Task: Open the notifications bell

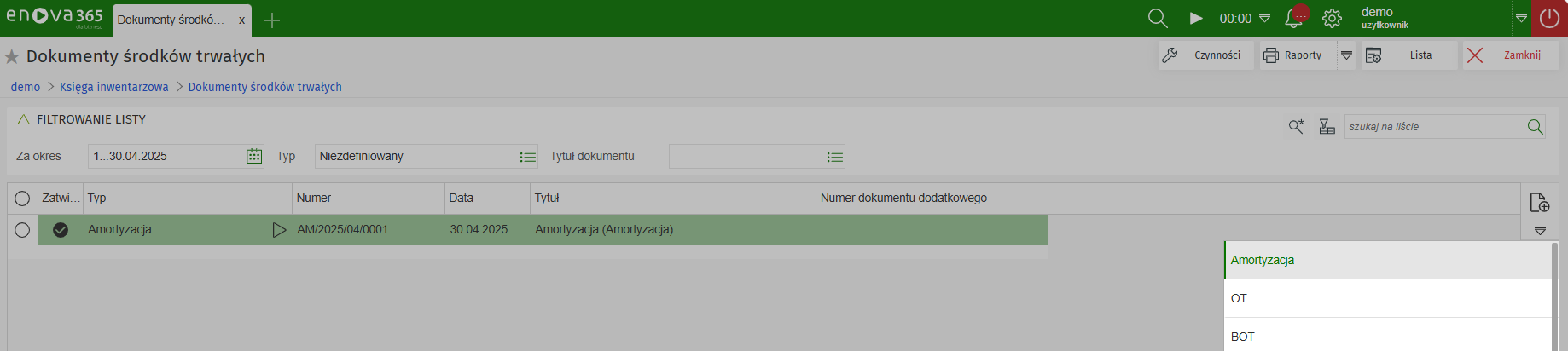Action: click(x=1294, y=18)
